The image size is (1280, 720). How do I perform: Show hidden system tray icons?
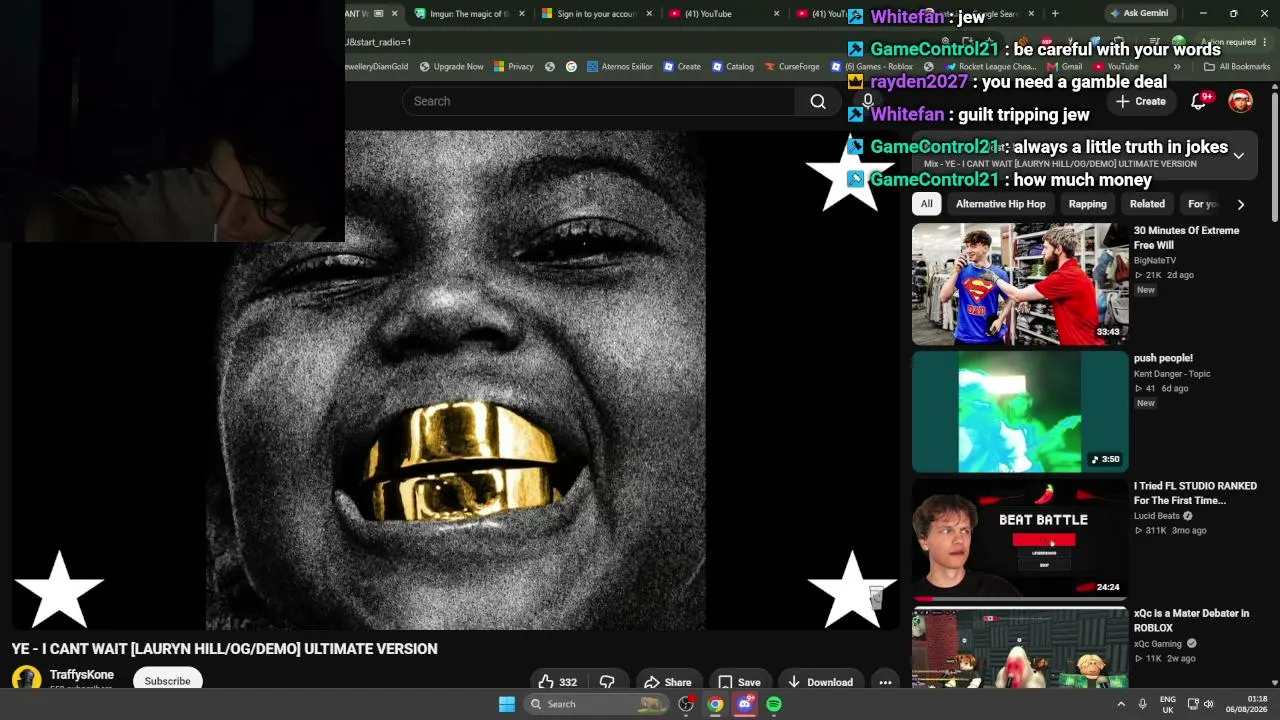[x=1121, y=704]
